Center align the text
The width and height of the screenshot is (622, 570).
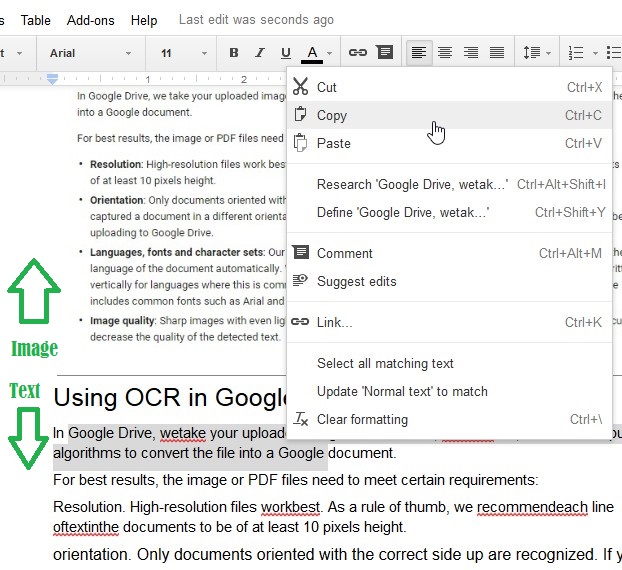pos(445,52)
